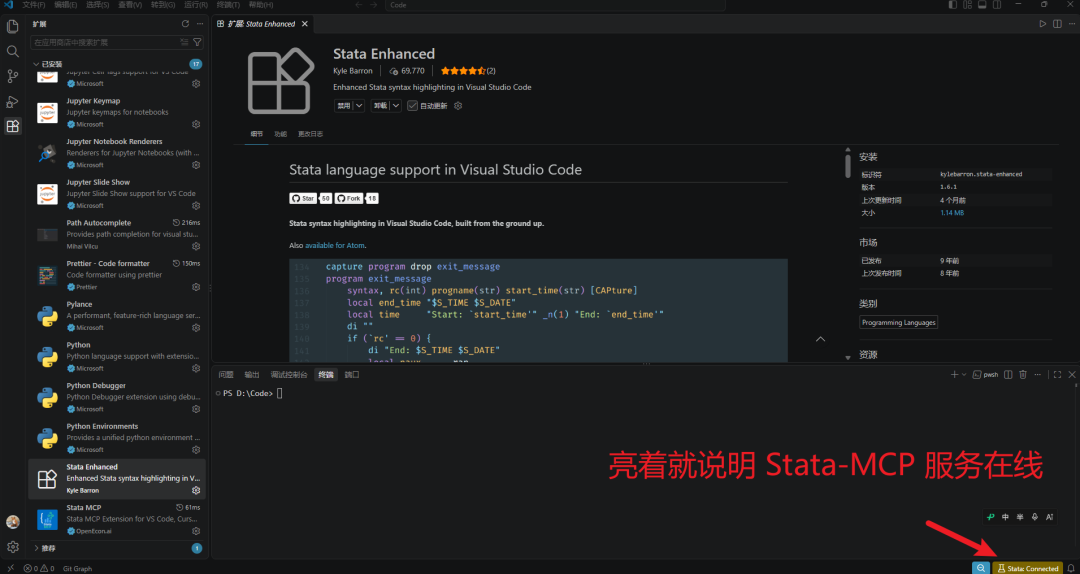This screenshot has width=1080, height=574.
Task: Toggle the microphone in the IME toolbar
Action: [x=1035, y=517]
